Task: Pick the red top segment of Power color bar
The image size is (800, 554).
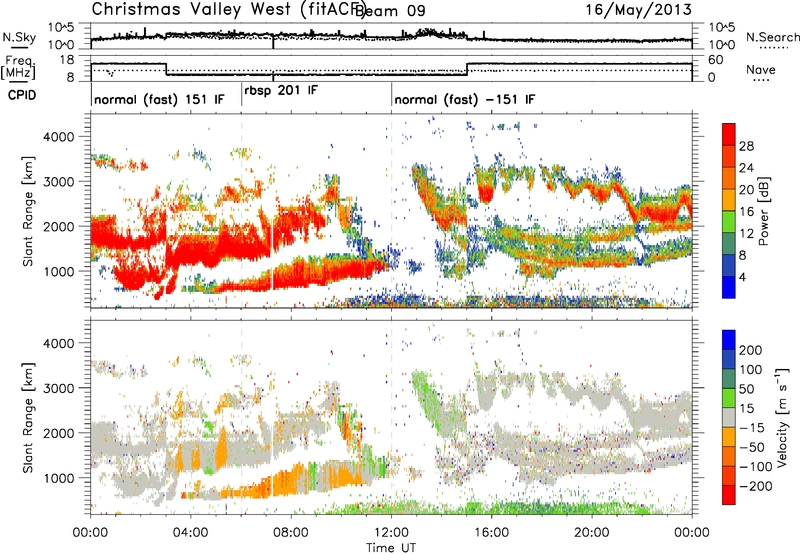Action: (729, 135)
